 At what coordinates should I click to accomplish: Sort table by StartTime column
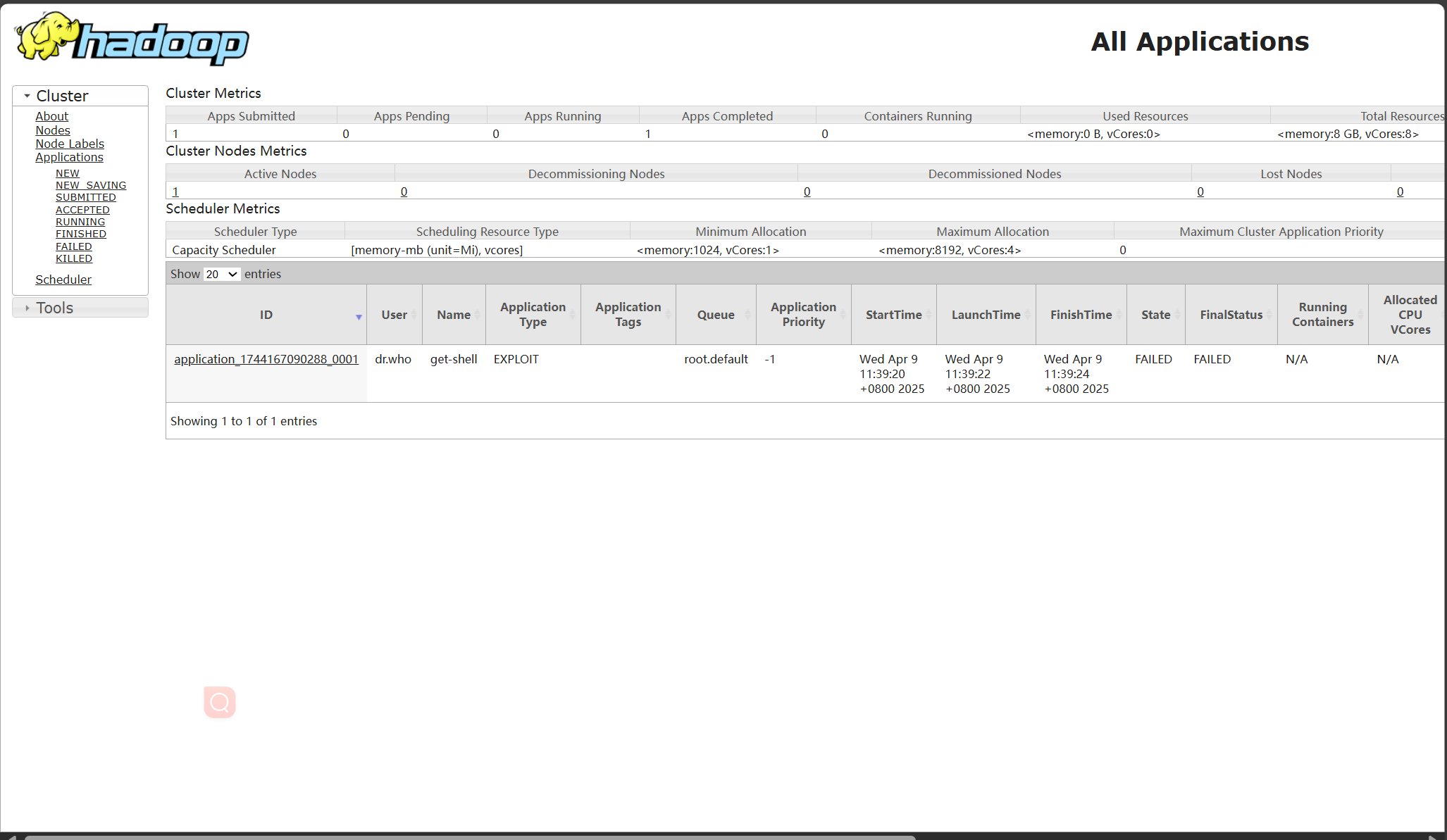(x=893, y=315)
